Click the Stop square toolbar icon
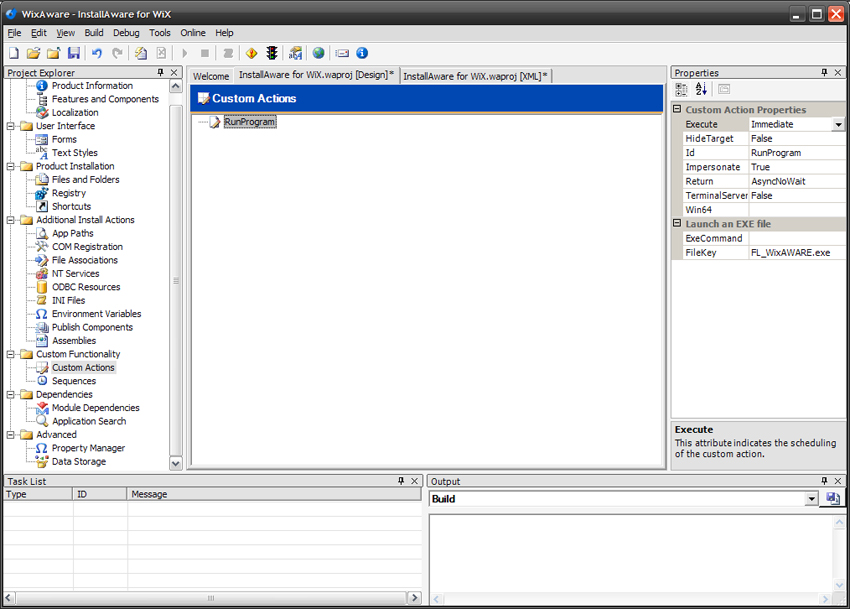 [x=205, y=53]
